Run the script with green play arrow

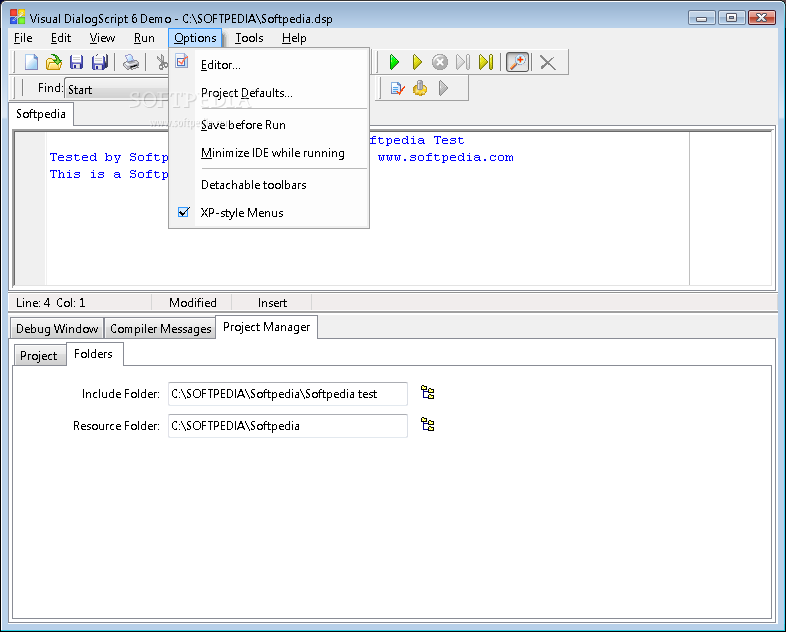(394, 62)
